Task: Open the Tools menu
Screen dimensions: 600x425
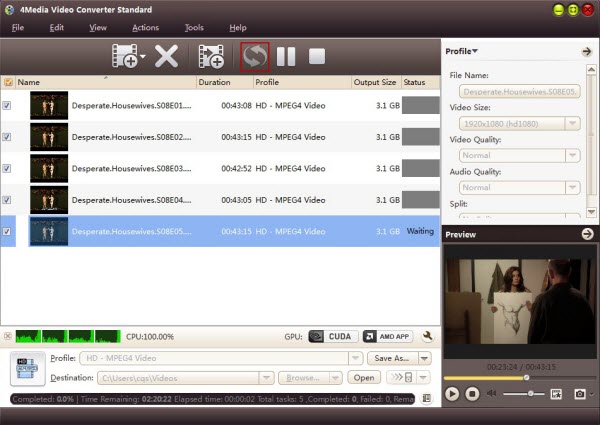Action: [194, 27]
